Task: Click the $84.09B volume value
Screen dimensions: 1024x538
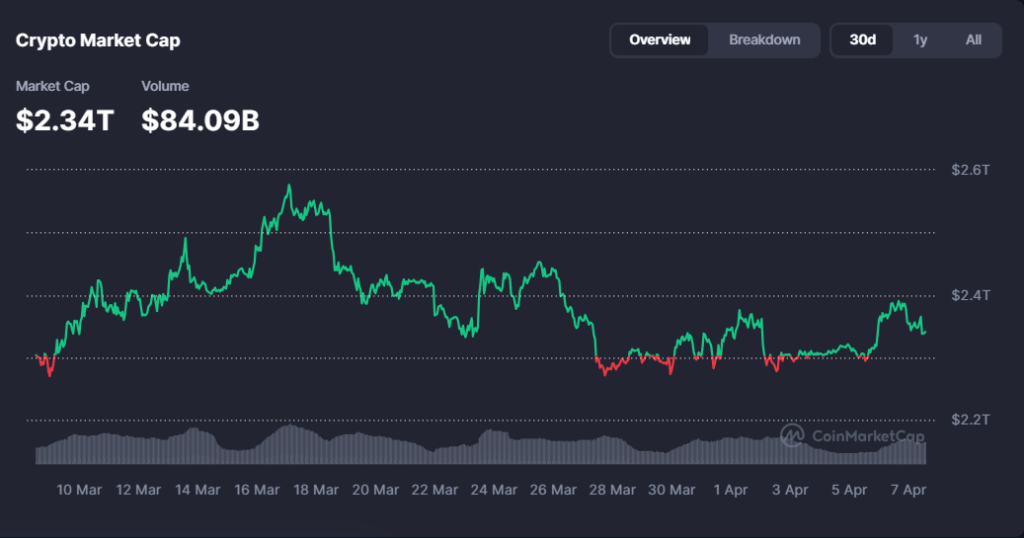Action: (200, 121)
